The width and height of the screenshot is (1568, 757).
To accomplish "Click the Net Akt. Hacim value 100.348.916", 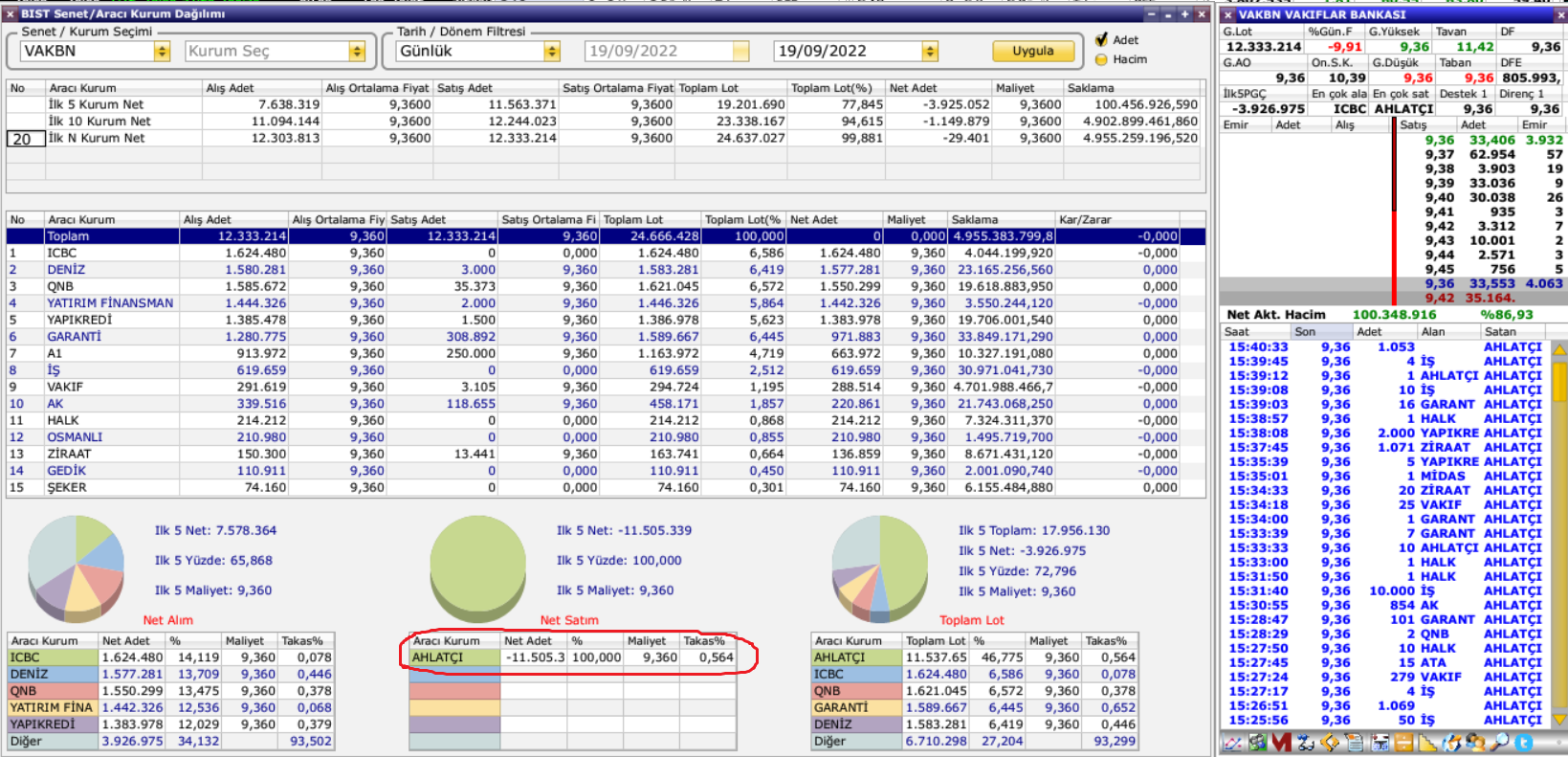I will point(1394,314).
